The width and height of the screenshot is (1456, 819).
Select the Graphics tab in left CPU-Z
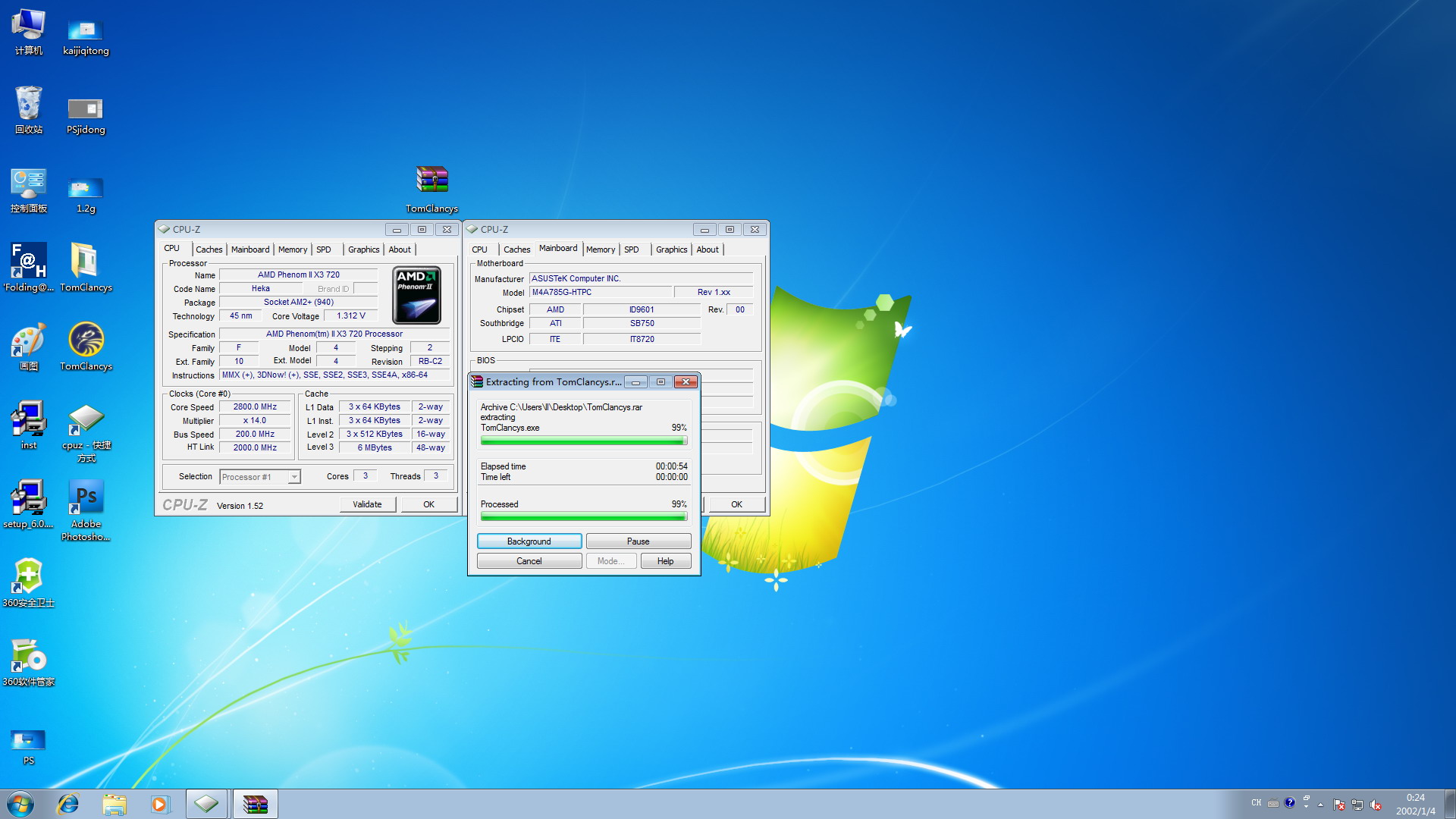363,249
